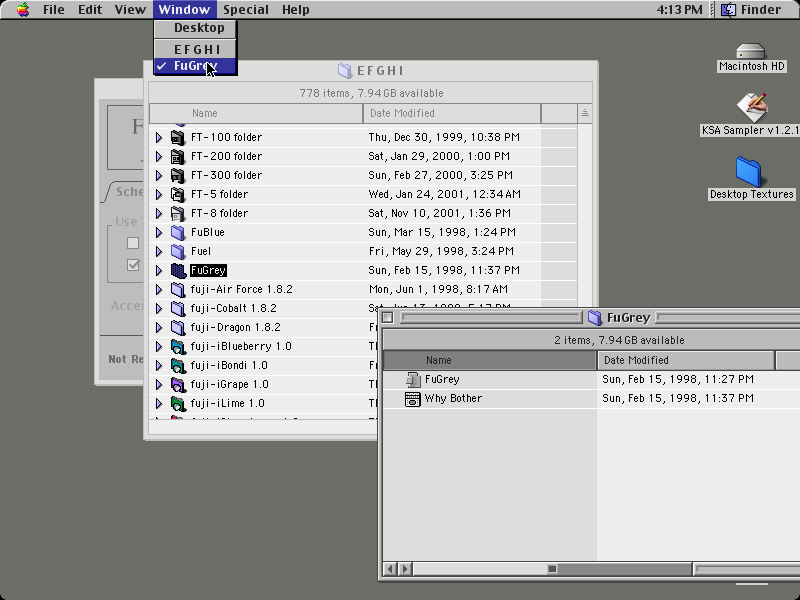Click the '2 items, 7.94 GB available' text
Screen dimensions: 800x600
pyautogui.click(x=619, y=340)
